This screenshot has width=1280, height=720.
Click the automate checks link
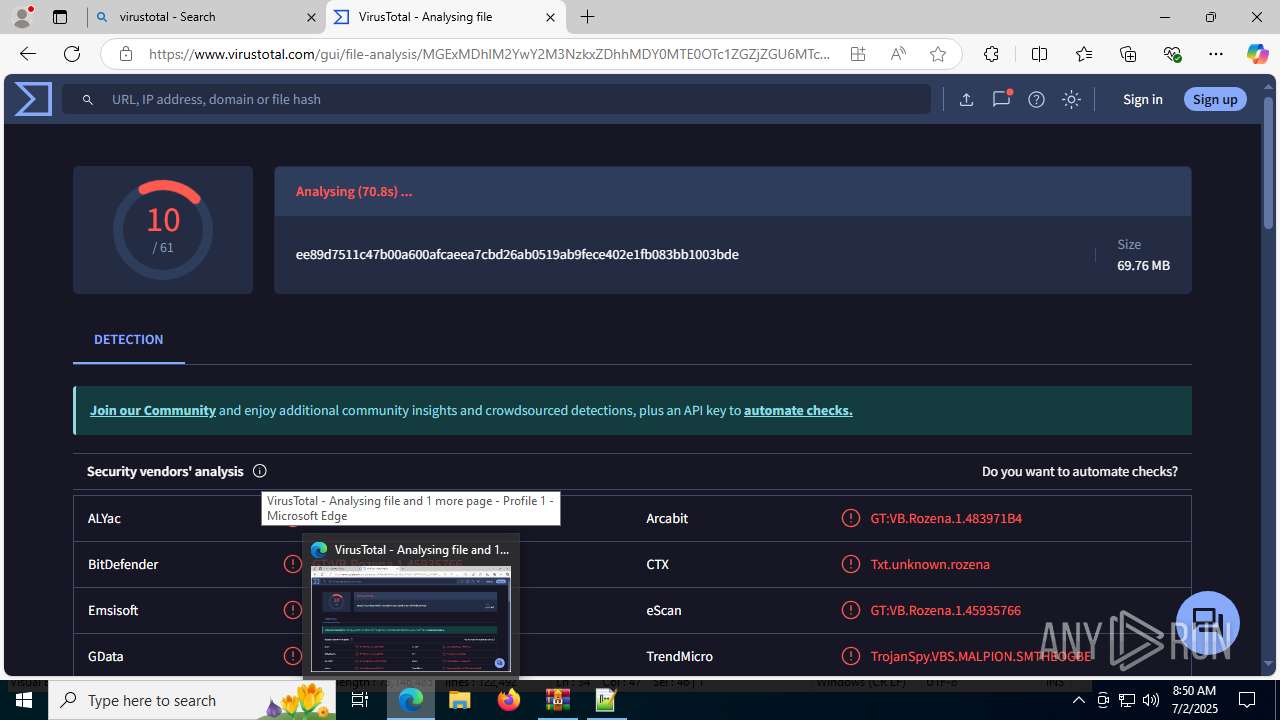coord(798,410)
